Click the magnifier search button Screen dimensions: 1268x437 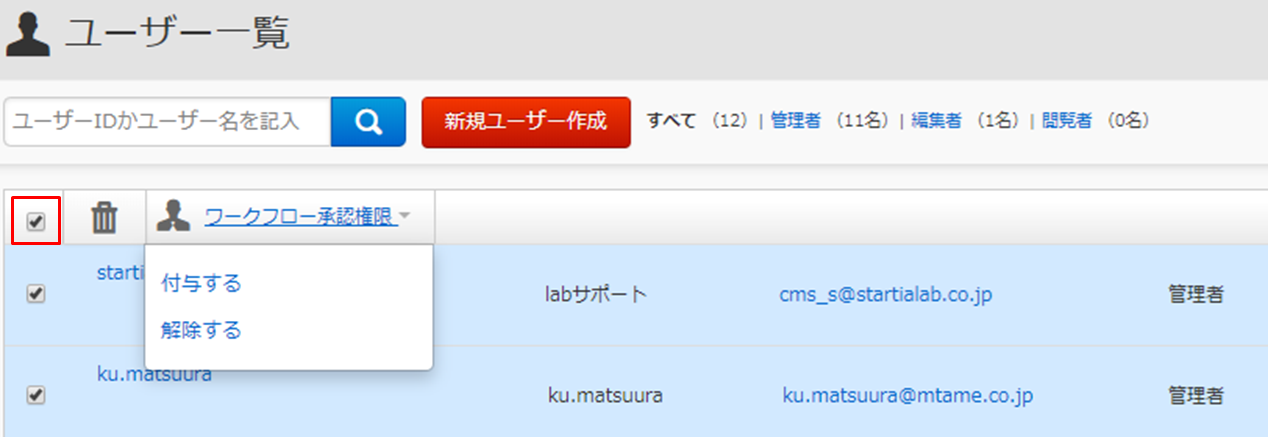pos(368,122)
